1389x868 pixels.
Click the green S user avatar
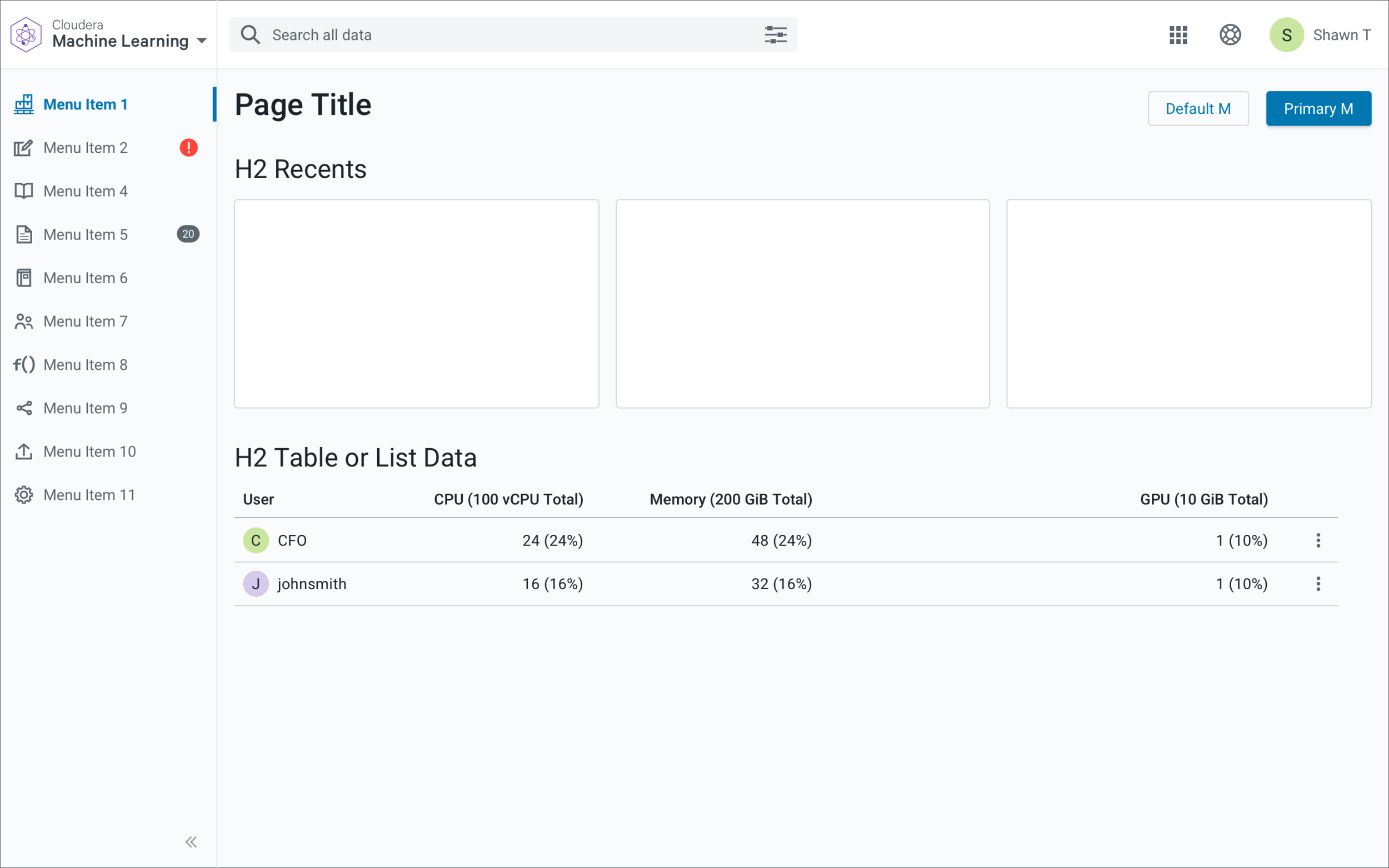[x=1287, y=34]
